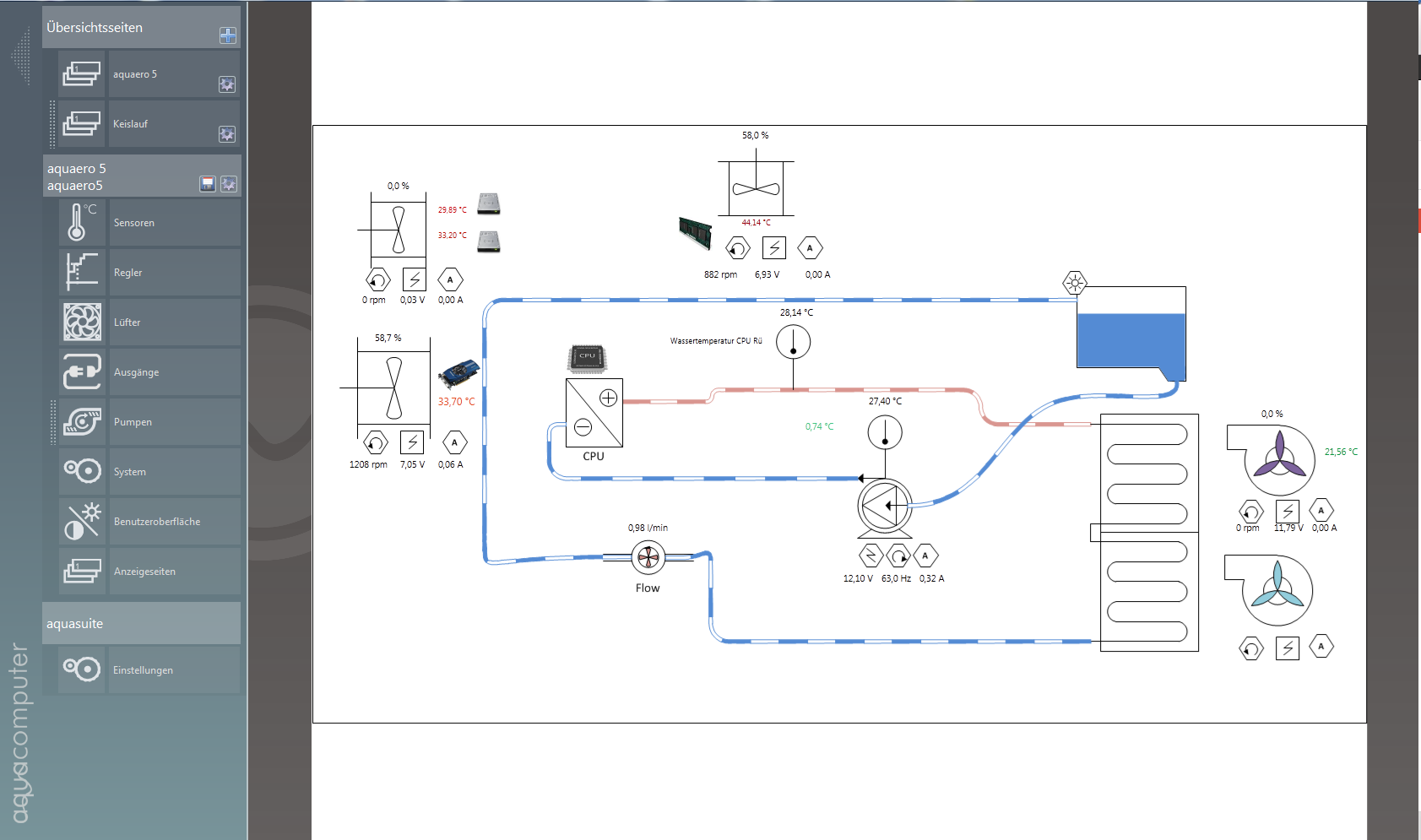Click the rpm hexagon icon above 882 rpm
This screenshot has height=840, width=1421.
coord(737,248)
